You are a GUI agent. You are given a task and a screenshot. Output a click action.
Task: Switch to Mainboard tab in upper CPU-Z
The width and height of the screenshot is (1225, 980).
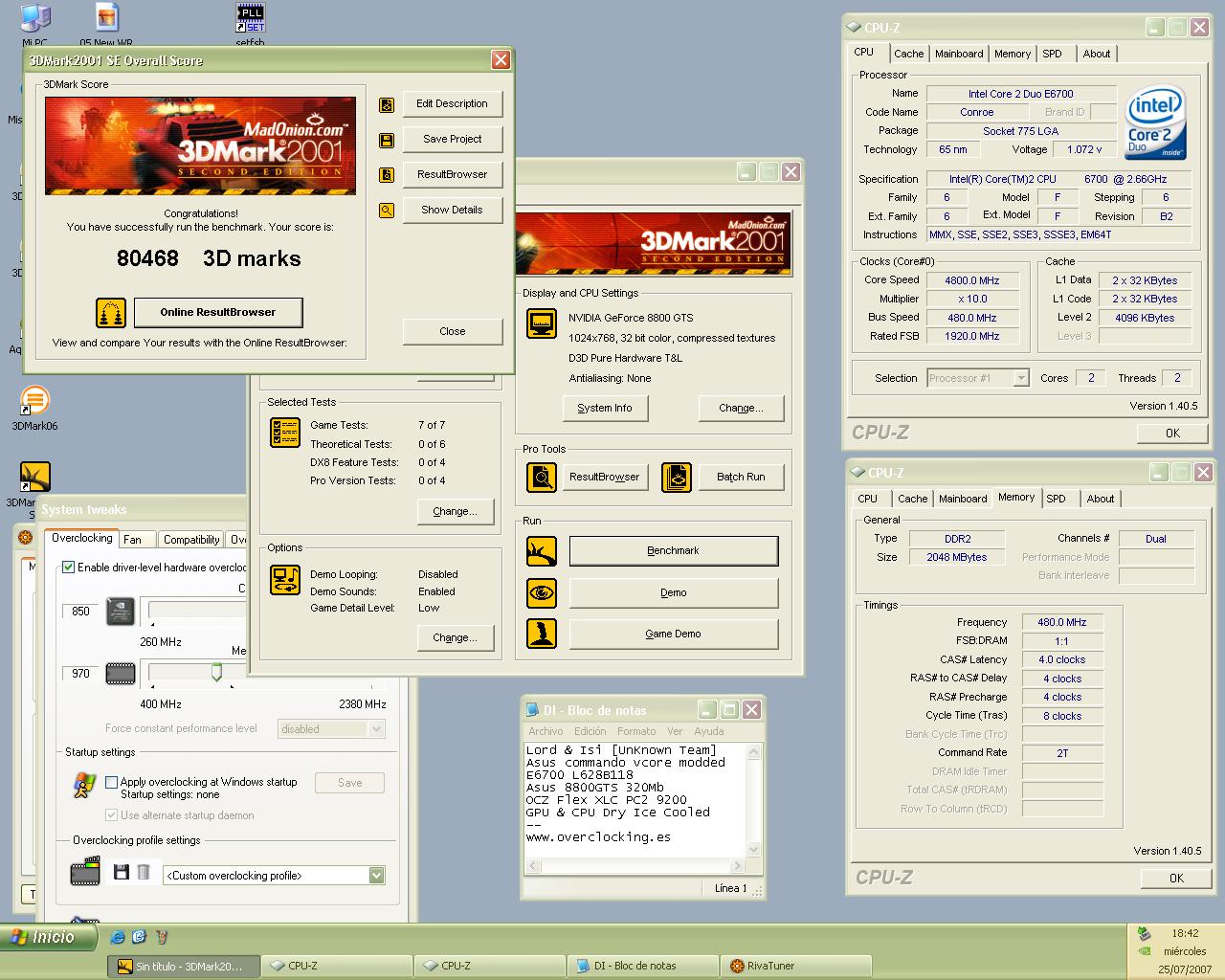coord(959,54)
